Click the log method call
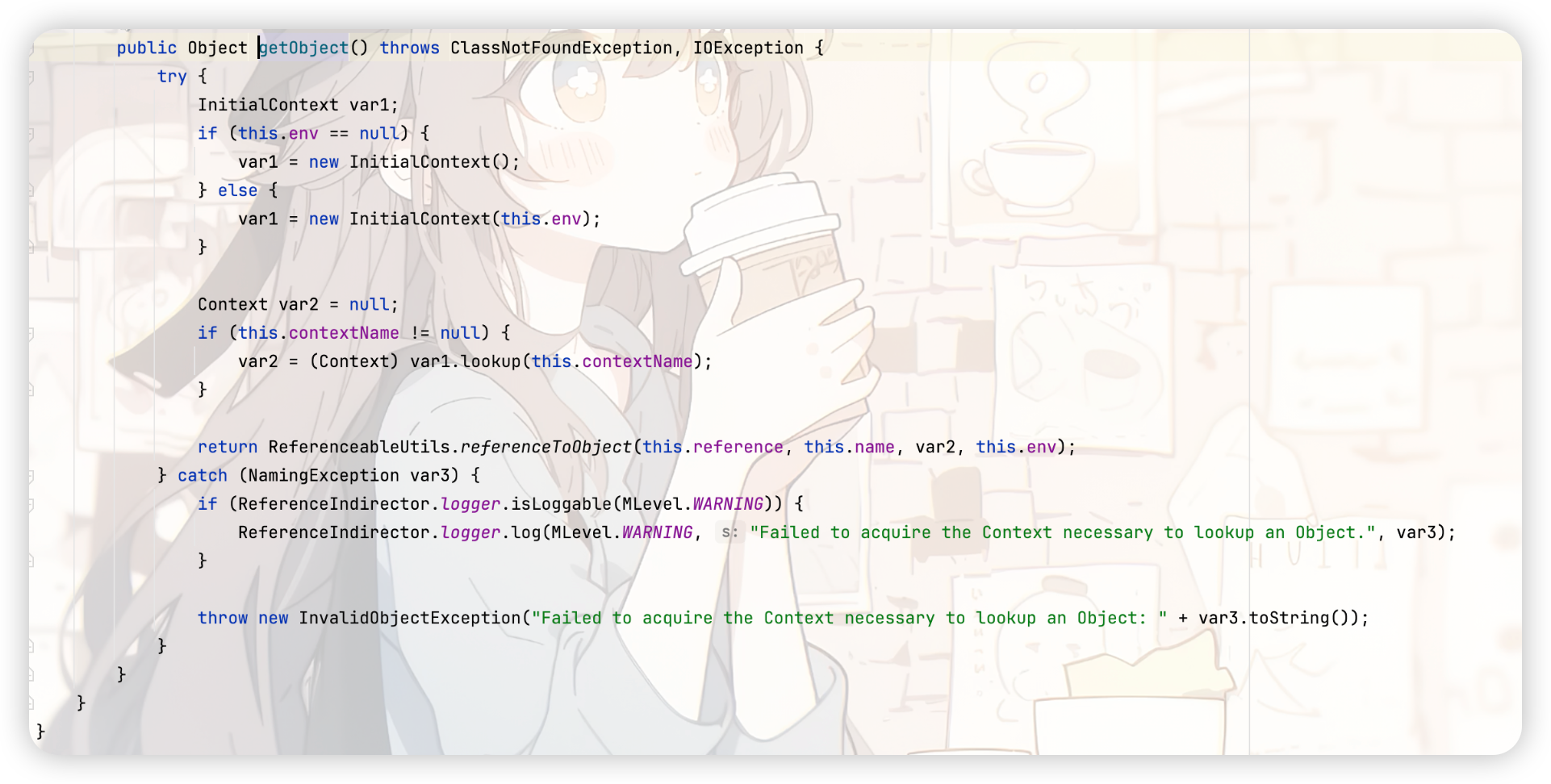Viewport: 1551px width, 784px height. tap(526, 532)
